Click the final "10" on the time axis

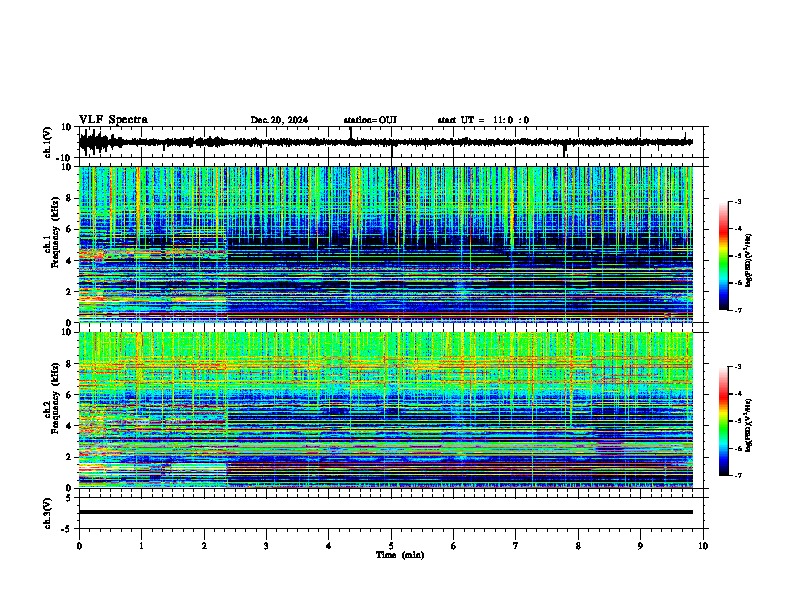pos(703,546)
